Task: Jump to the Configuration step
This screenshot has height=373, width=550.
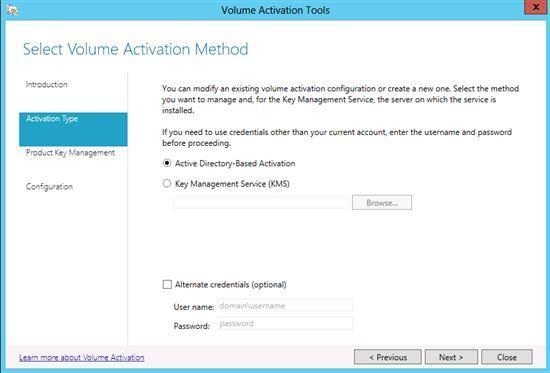Action: click(x=49, y=186)
